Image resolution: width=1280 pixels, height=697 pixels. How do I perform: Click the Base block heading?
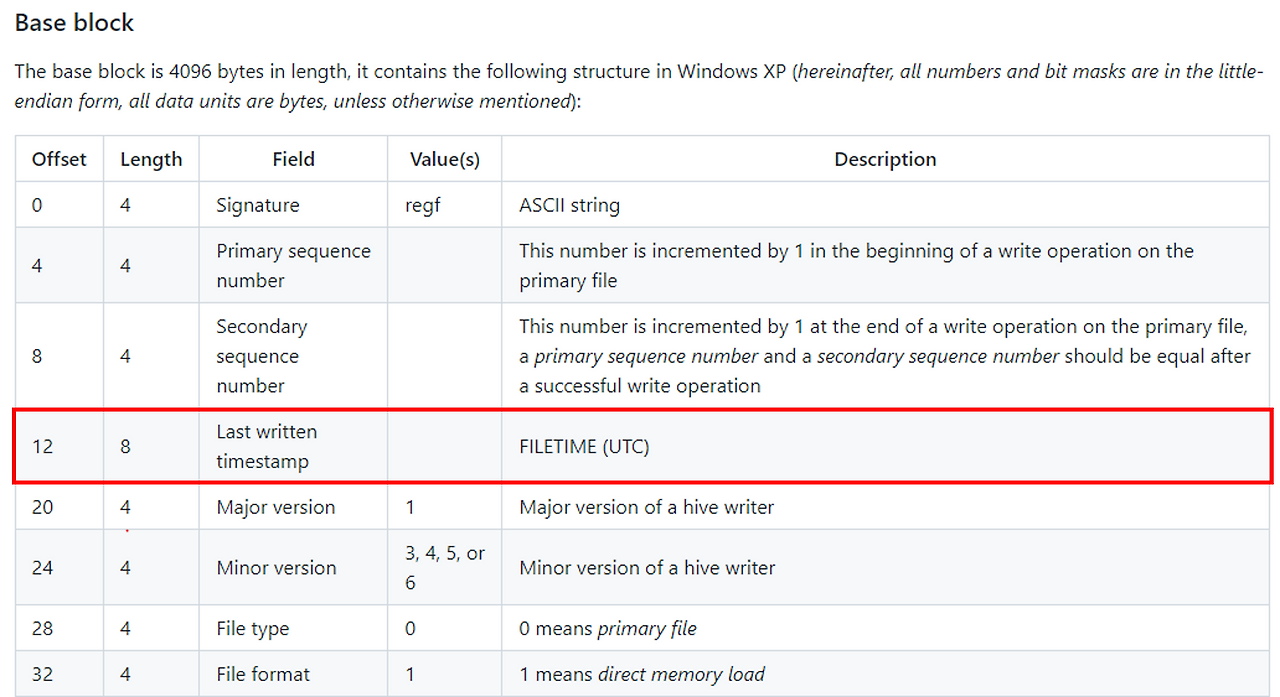point(74,23)
